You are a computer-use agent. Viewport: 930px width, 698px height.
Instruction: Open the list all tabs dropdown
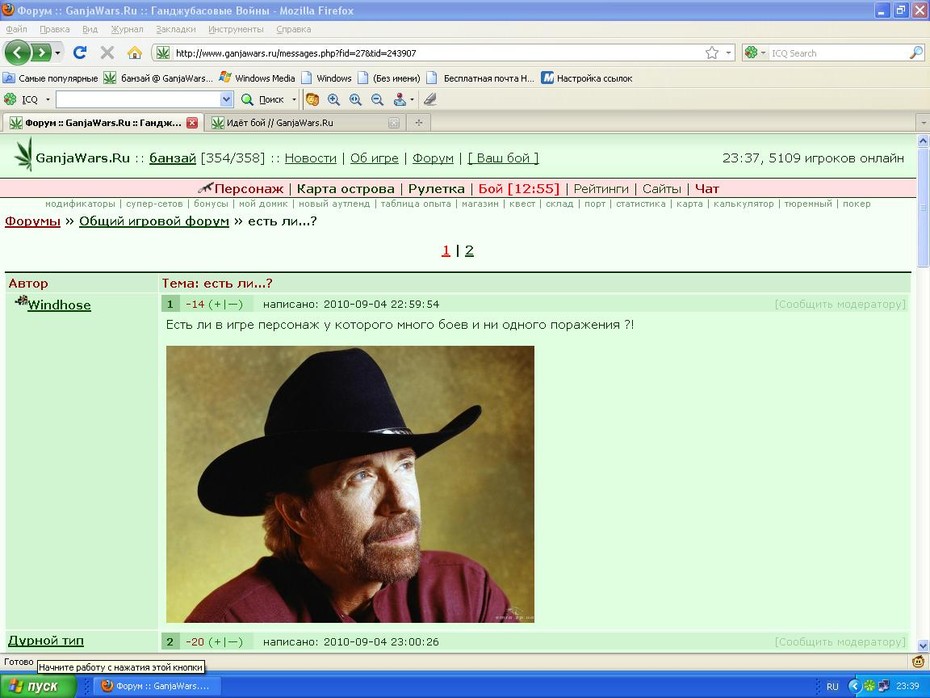pyautogui.click(x=923, y=123)
